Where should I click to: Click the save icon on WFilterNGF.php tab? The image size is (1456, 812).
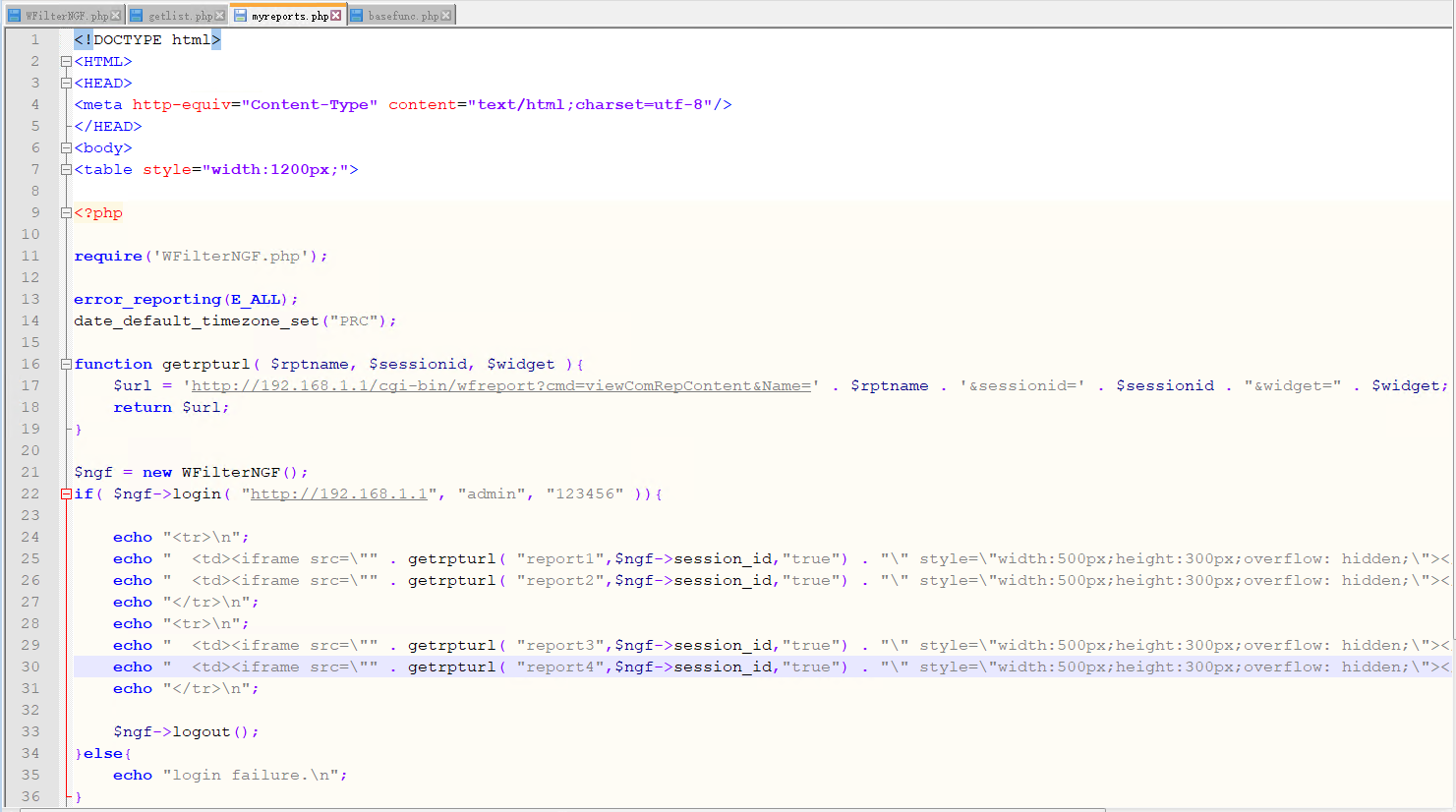tap(15, 16)
